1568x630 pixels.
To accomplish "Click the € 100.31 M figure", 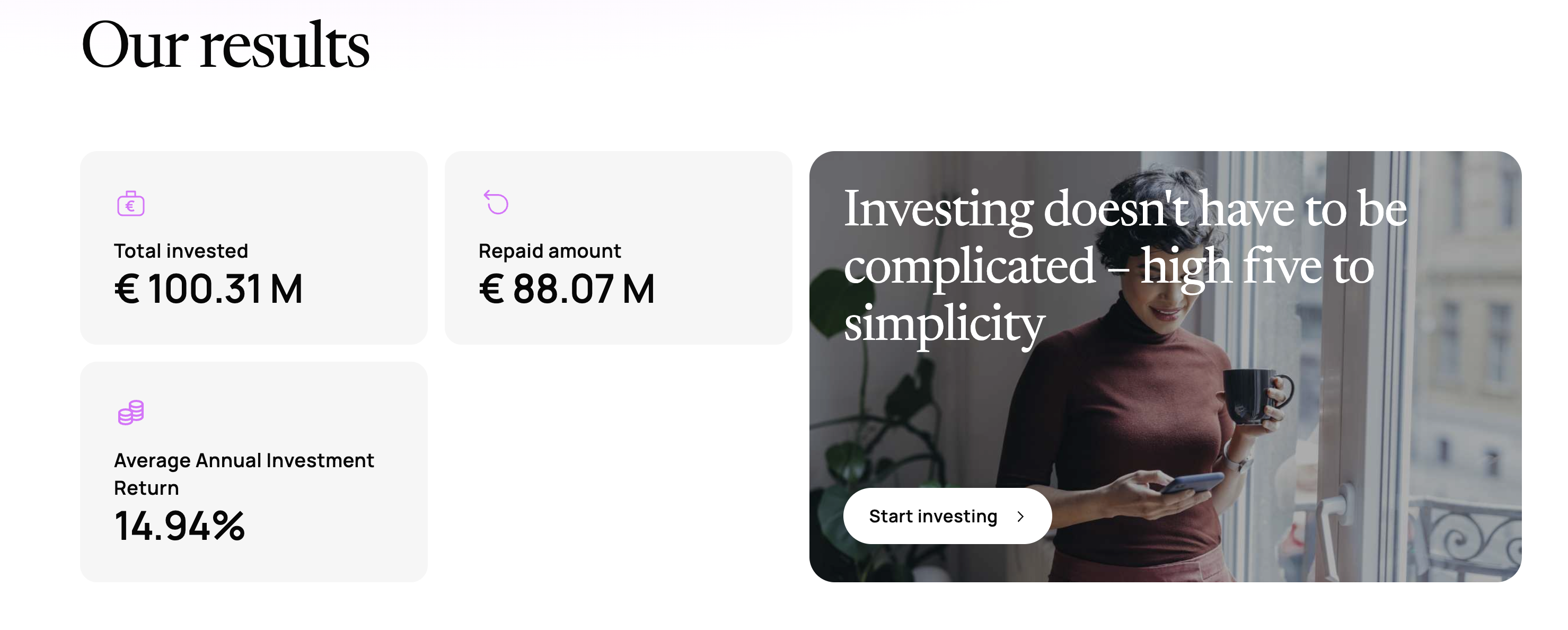I will point(209,288).
